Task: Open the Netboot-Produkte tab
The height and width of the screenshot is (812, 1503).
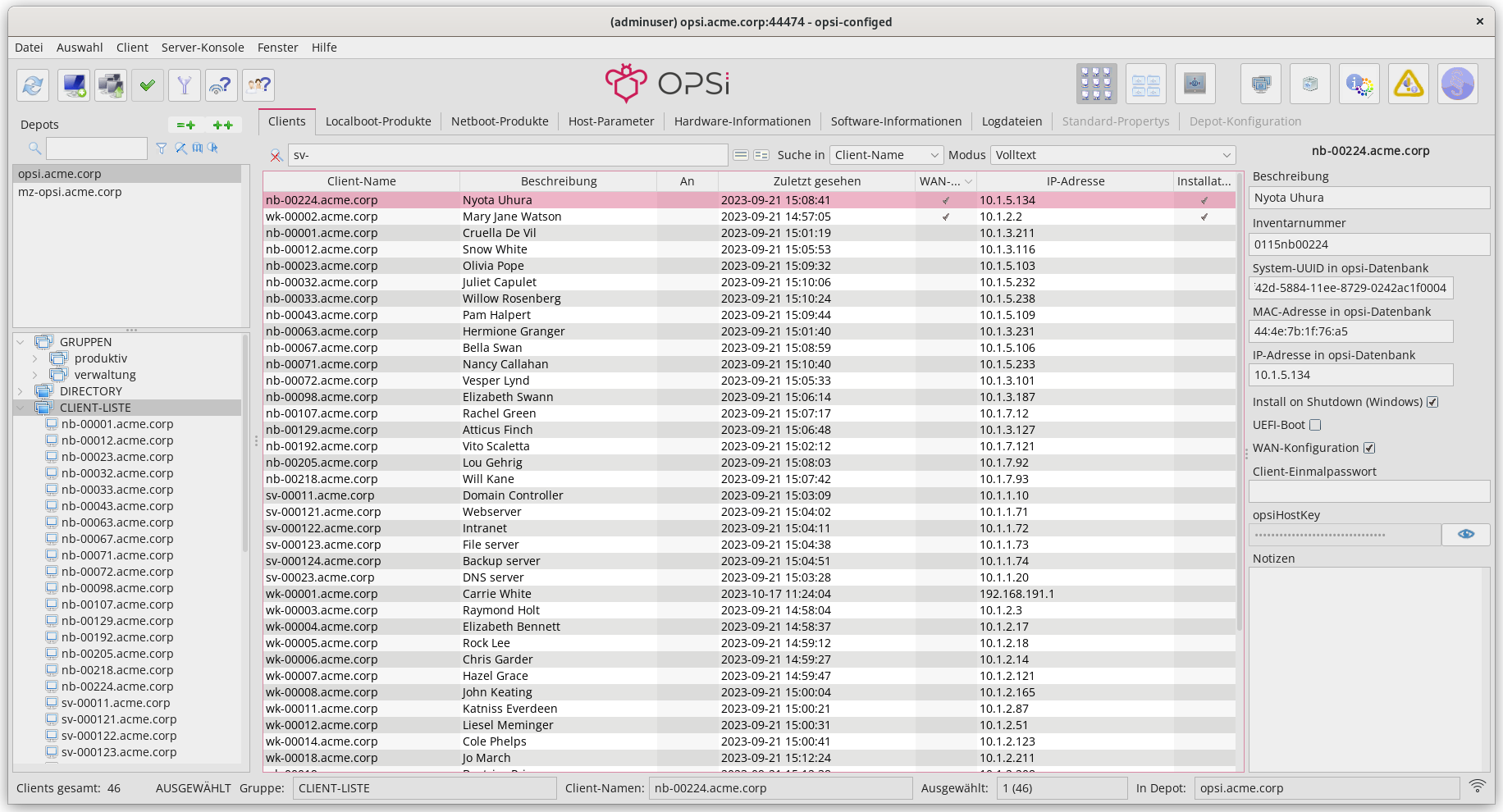Action: (500, 121)
